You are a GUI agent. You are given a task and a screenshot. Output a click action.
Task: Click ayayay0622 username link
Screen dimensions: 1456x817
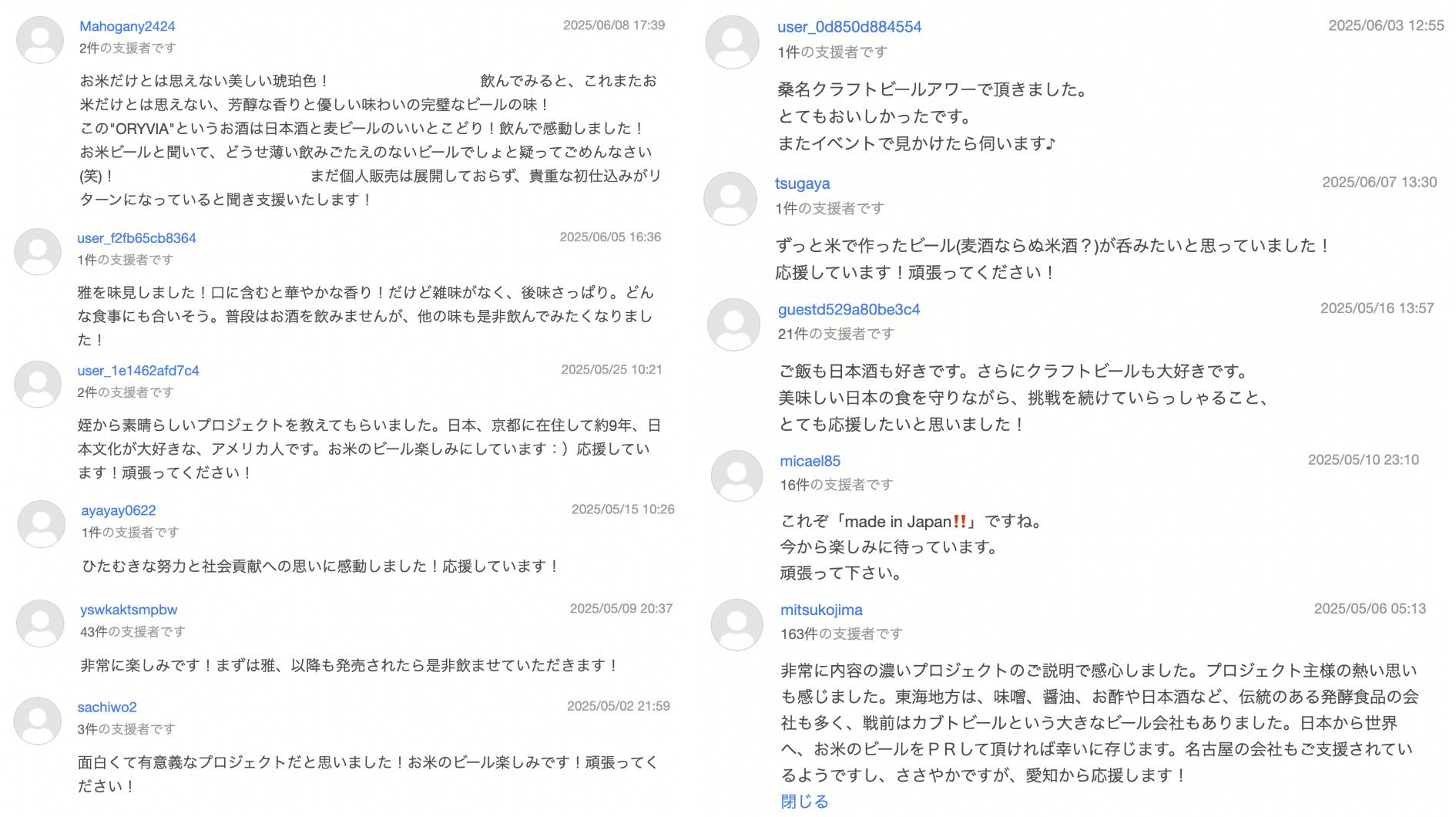(x=119, y=510)
